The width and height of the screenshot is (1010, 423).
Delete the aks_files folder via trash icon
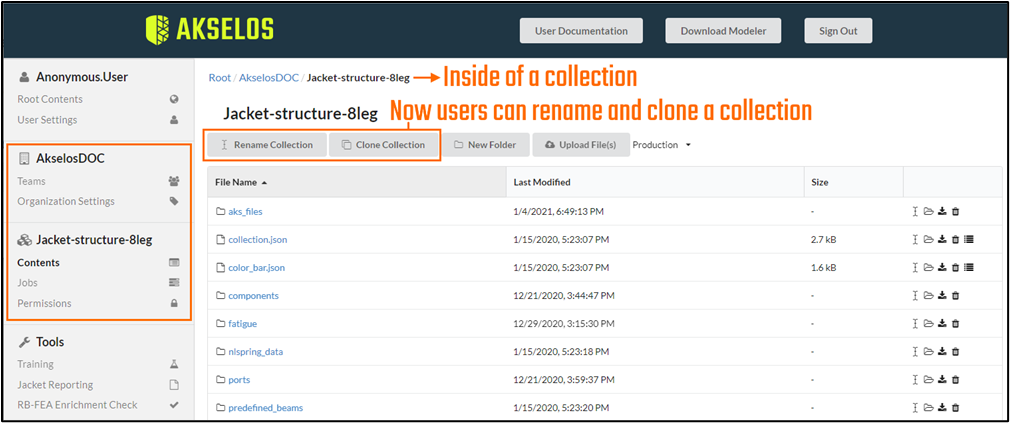tap(956, 211)
